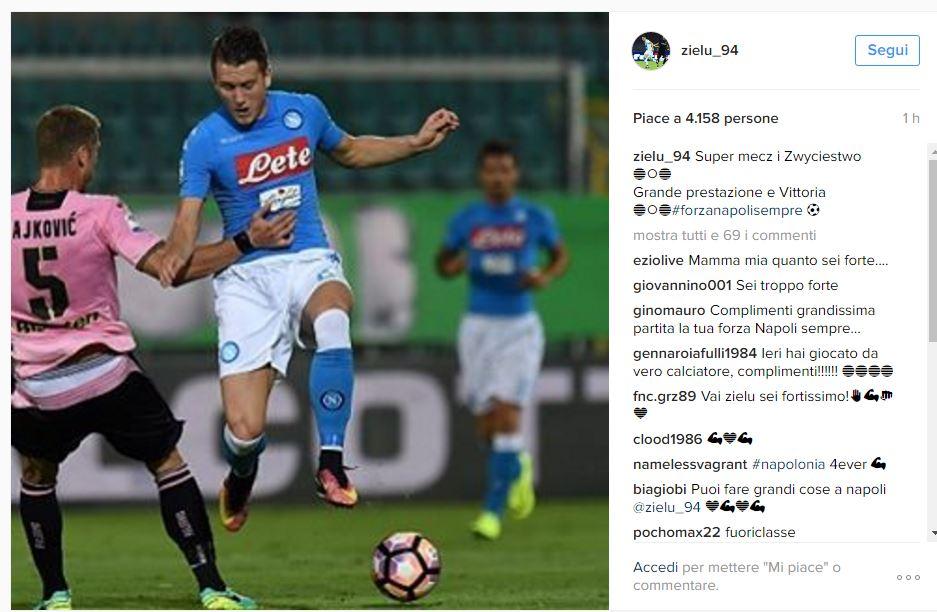Image resolution: width=937 pixels, height=612 pixels.
Task: Open pochomax22 commenter profile
Action: [676, 533]
